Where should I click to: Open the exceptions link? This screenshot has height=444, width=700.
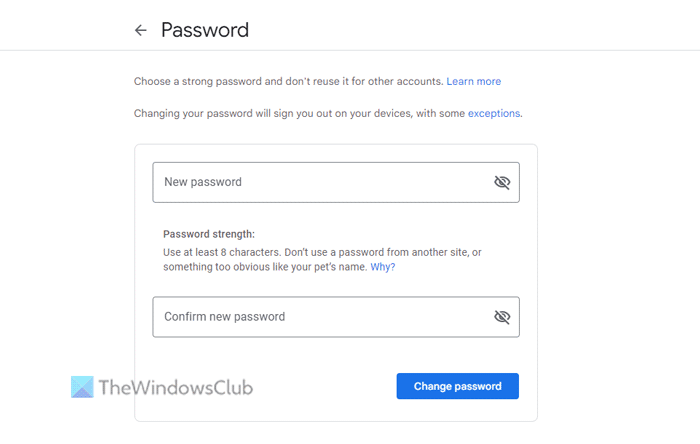[x=494, y=114]
